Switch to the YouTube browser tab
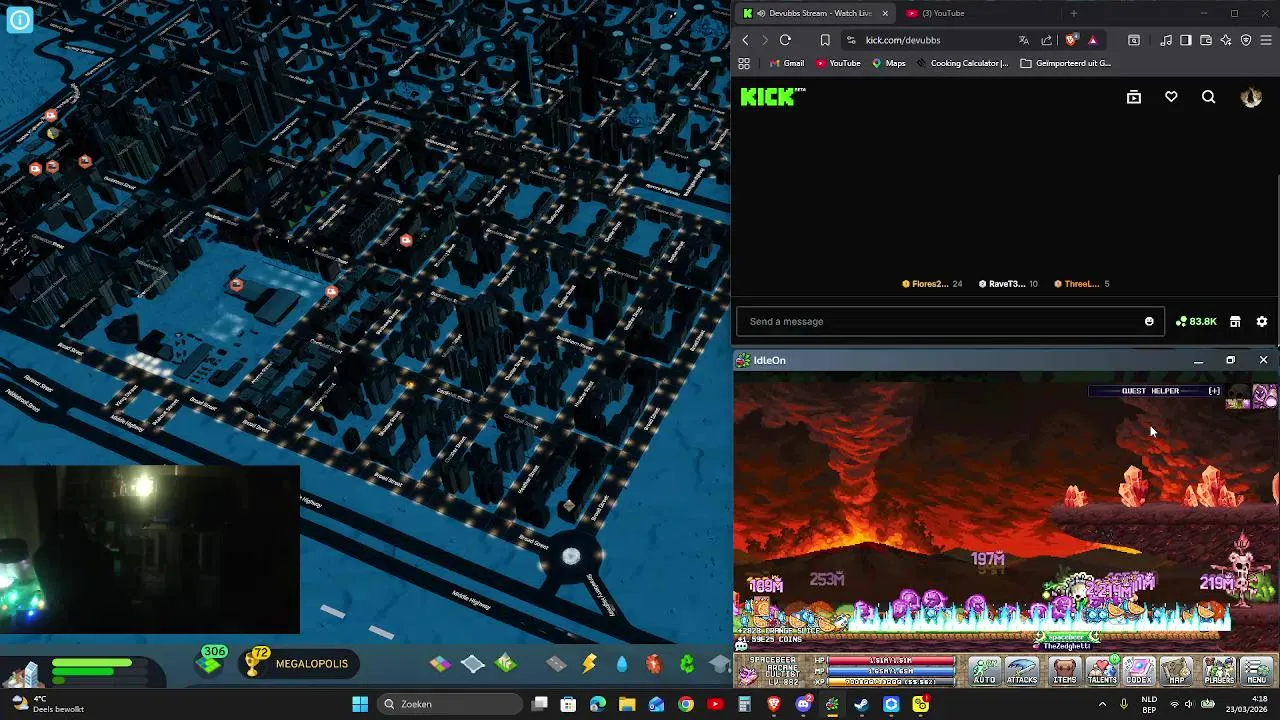 [943, 13]
